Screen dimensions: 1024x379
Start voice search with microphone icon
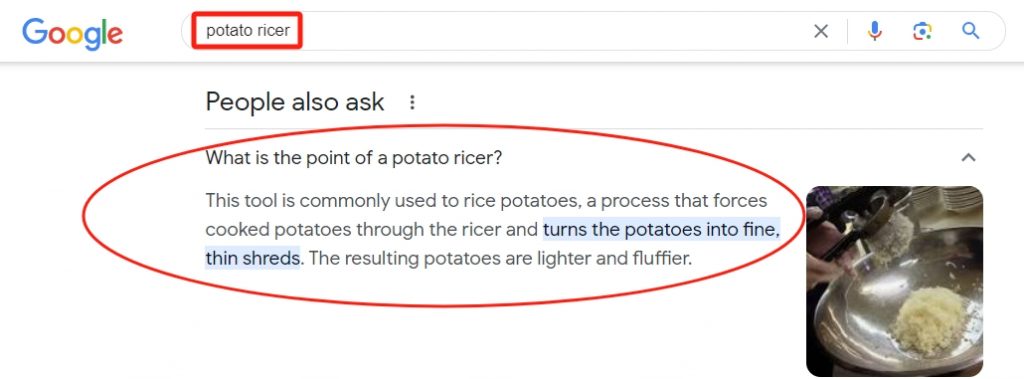[874, 31]
